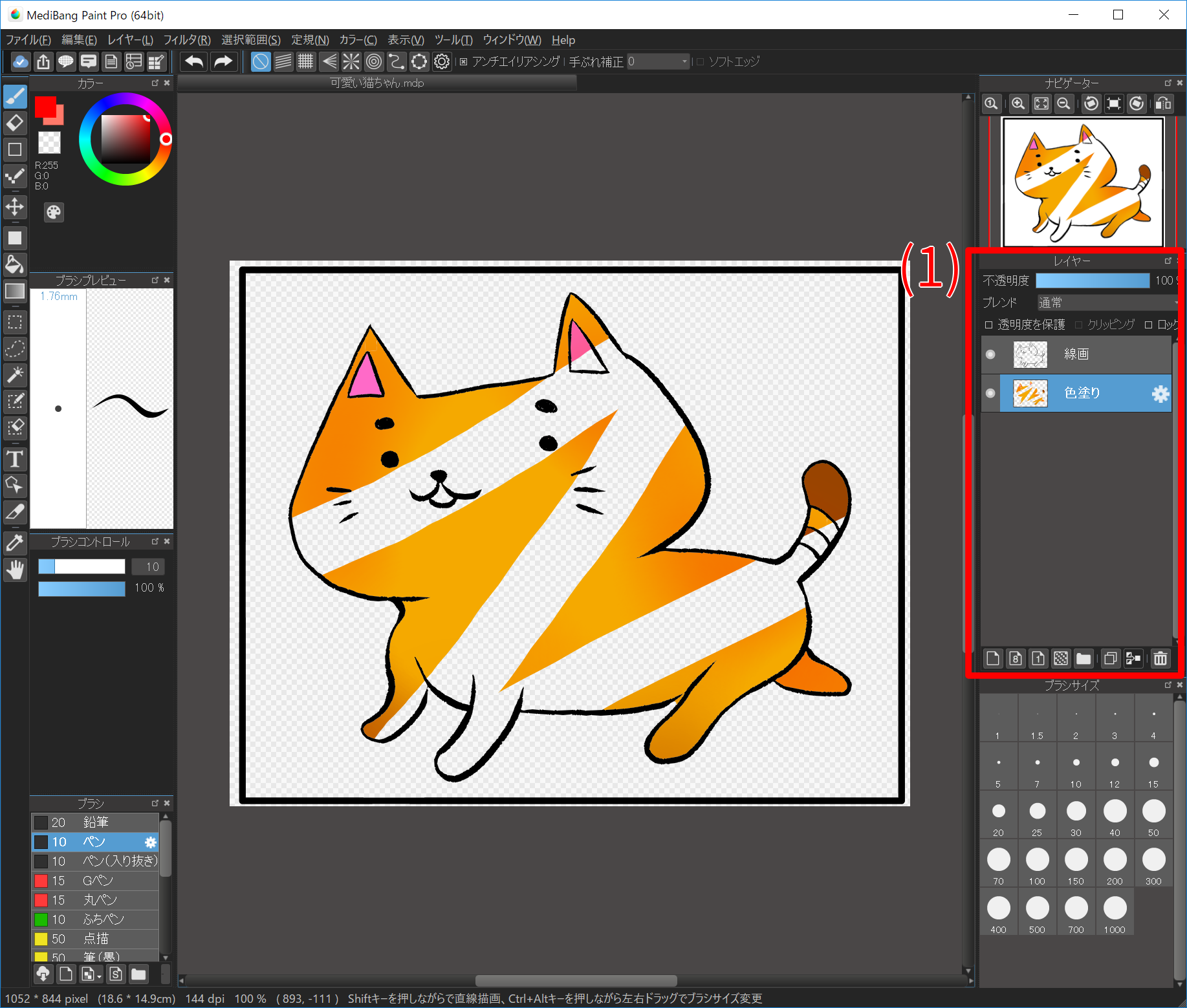Viewport: 1187px width, 1008px height.
Task: Toggle 透明度を保護 on the layer
Action: [988, 325]
